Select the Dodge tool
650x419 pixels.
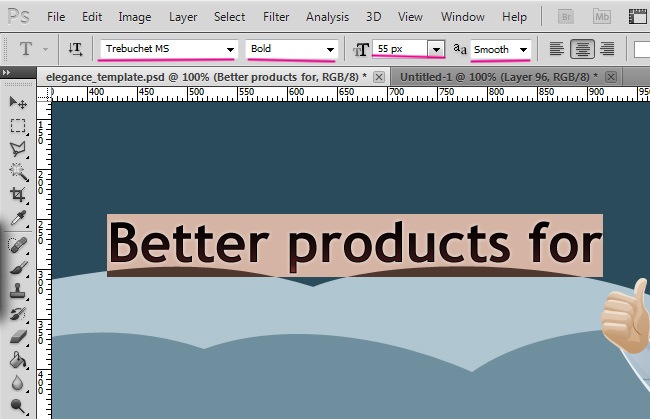pos(18,406)
